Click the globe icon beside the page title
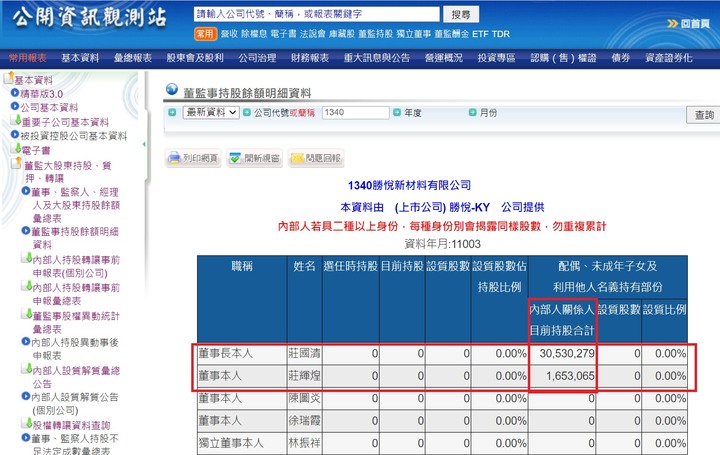This screenshot has height=455, width=720. 172,89
